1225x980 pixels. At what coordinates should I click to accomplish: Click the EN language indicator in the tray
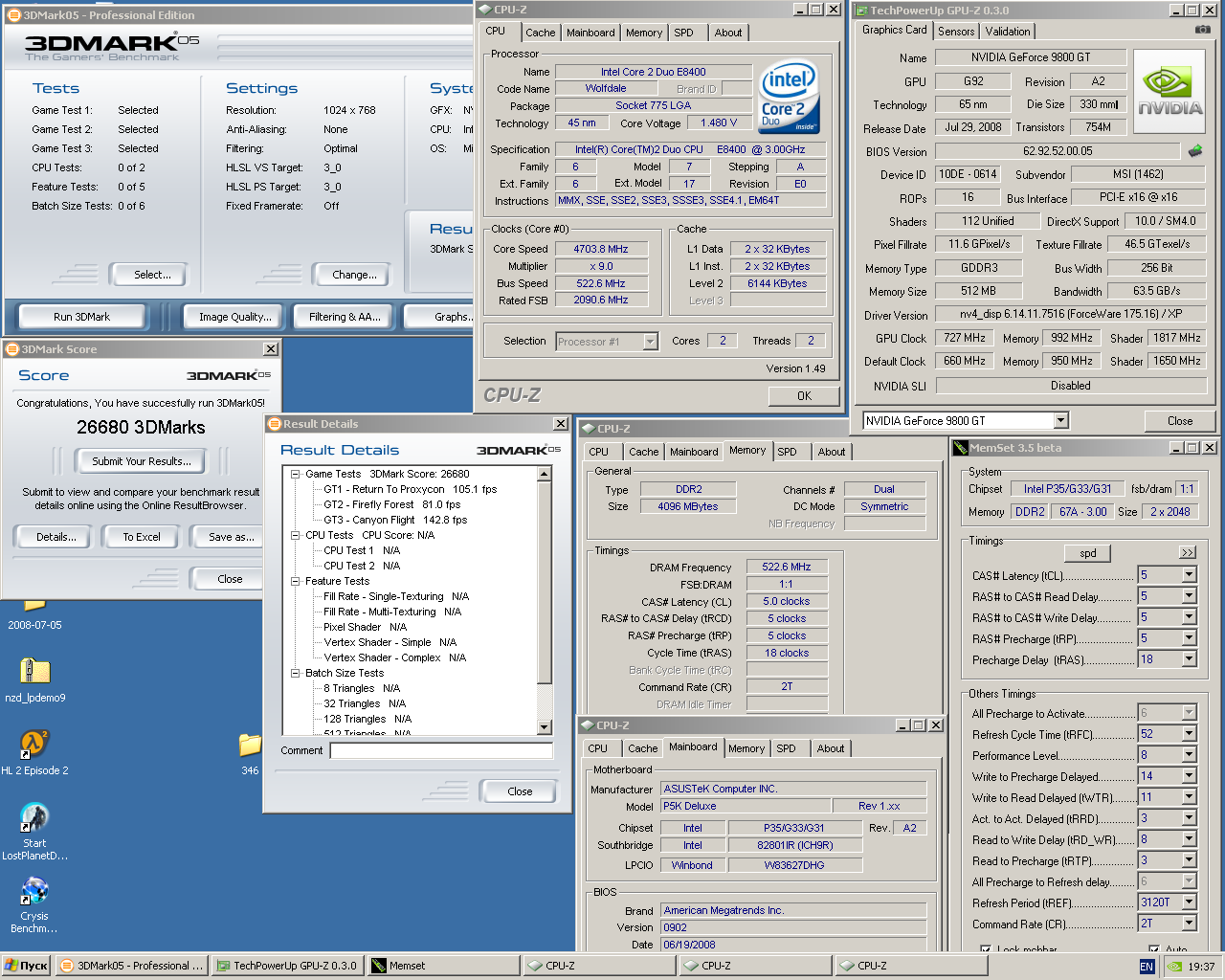1147,967
